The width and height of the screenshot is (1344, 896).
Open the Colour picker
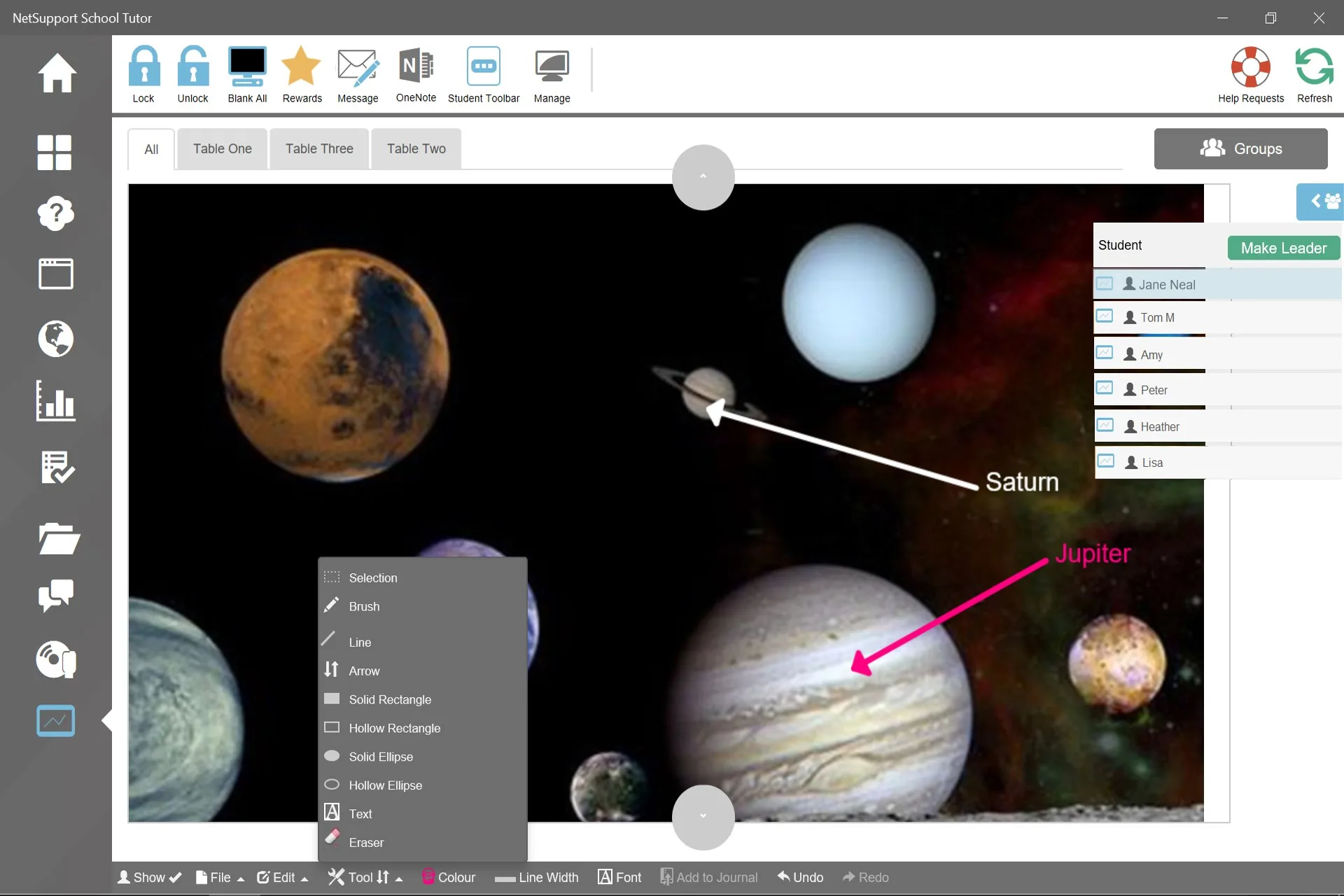pyautogui.click(x=449, y=878)
